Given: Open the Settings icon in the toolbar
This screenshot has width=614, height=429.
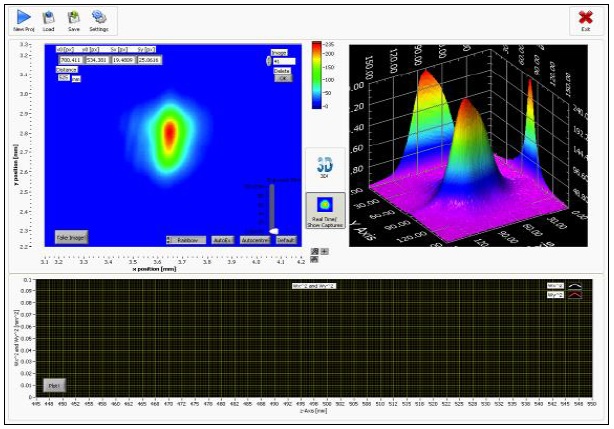Looking at the screenshot, I should pos(99,20).
